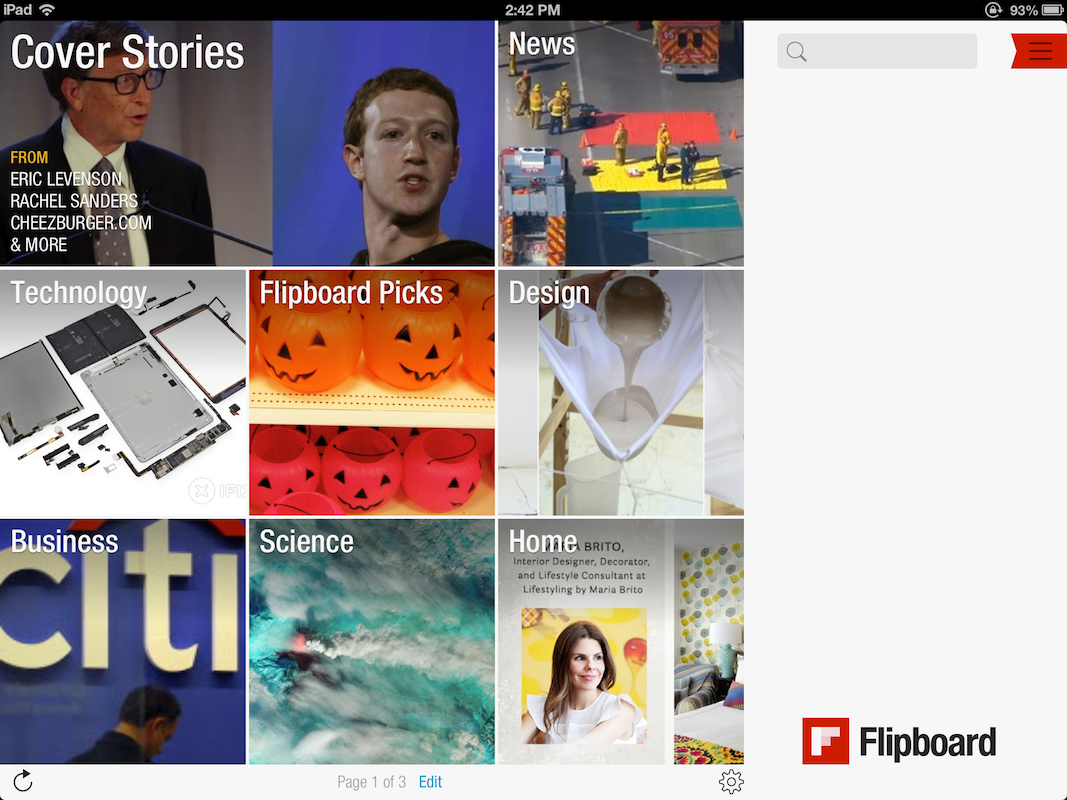Tap the refresh arrow icon
The width and height of the screenshot is (1067, 800).
coord(22,781)
